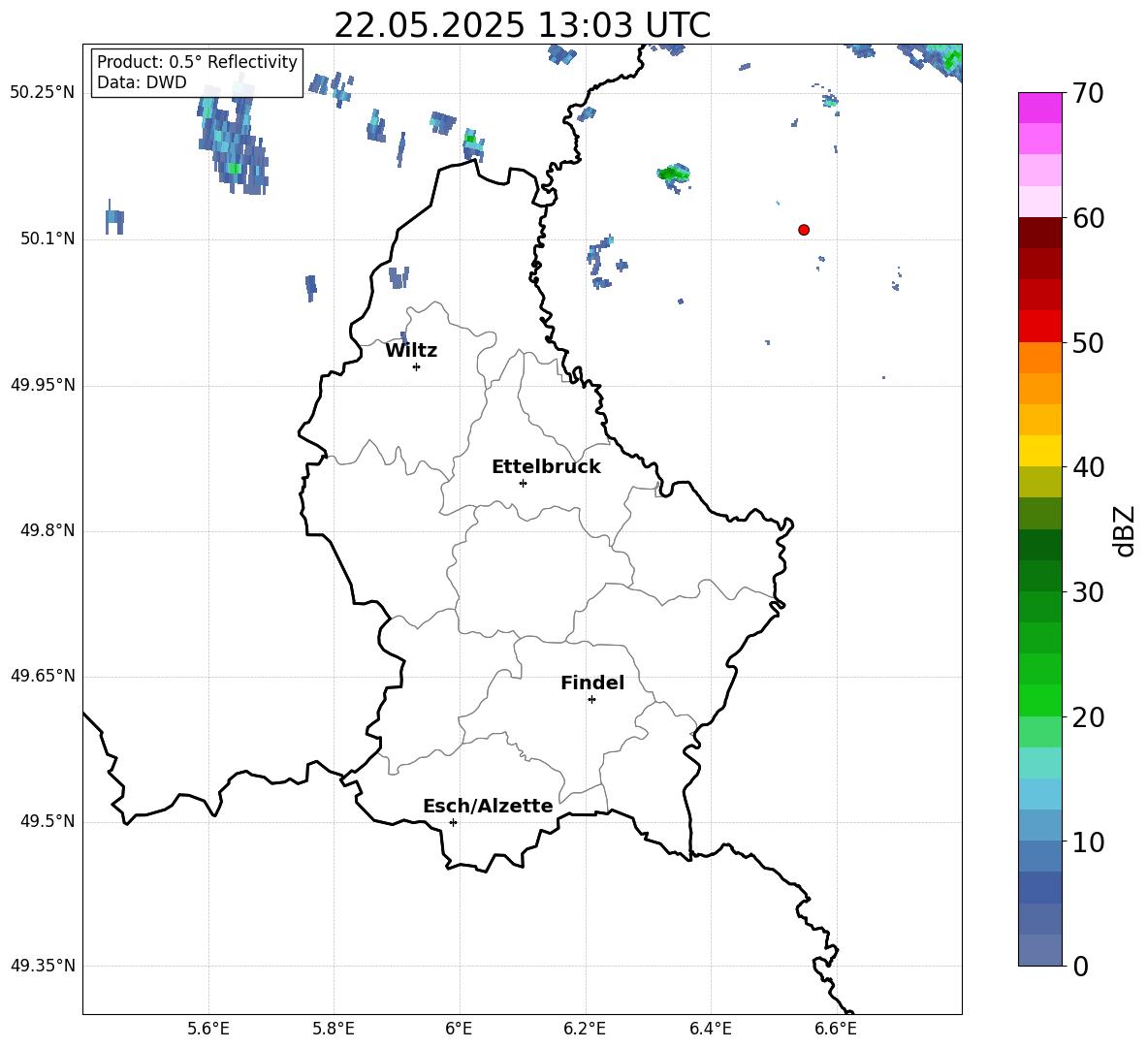The height and width of the screenshot is (1048, 1148).
Task: Click the Esch/Alzette label
Action: point(488,807)
